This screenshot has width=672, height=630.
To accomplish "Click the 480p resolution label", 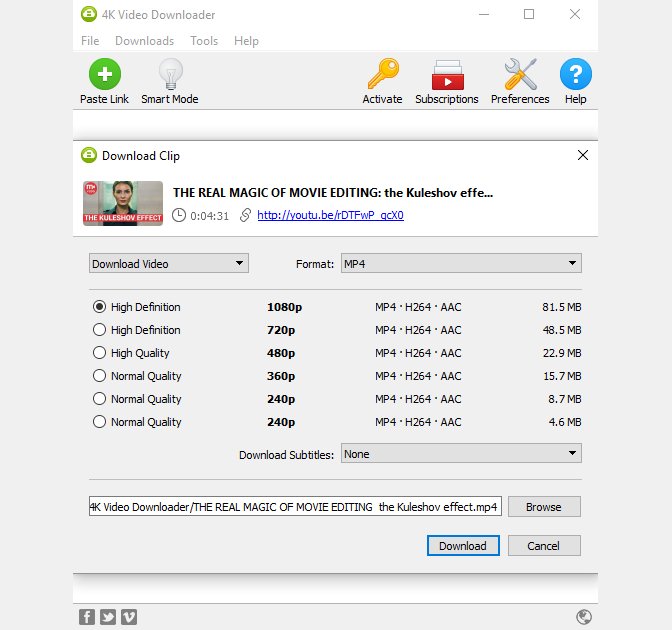I will coord(281,353).
